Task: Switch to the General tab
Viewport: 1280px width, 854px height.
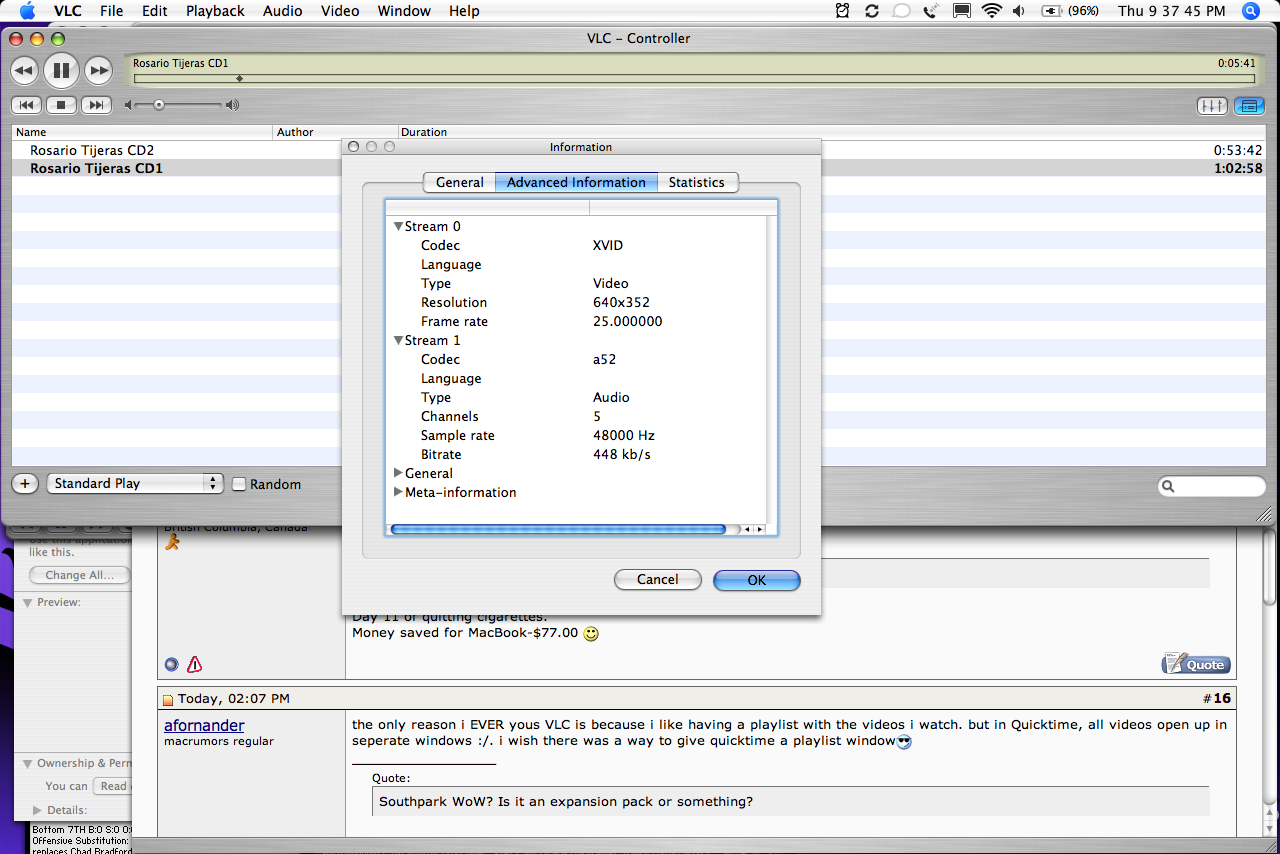Action: (460, 182)
